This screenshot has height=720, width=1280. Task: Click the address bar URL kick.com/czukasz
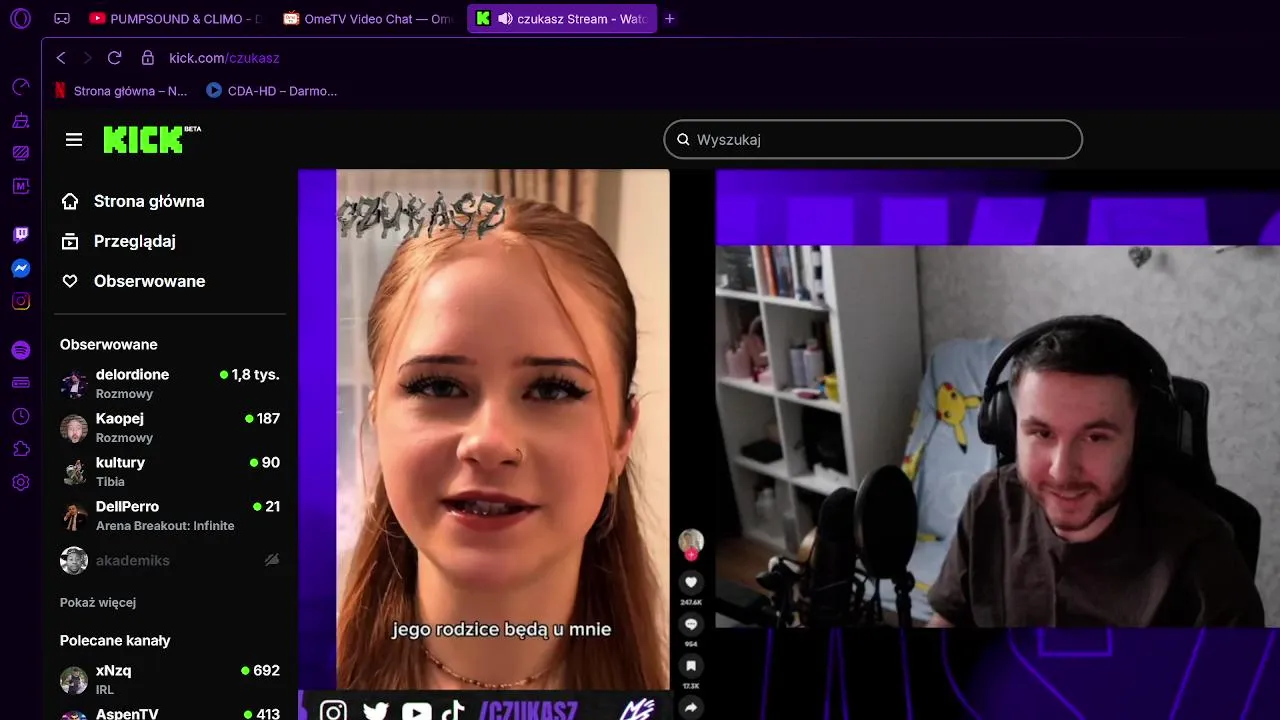click(x=224, y=58)
